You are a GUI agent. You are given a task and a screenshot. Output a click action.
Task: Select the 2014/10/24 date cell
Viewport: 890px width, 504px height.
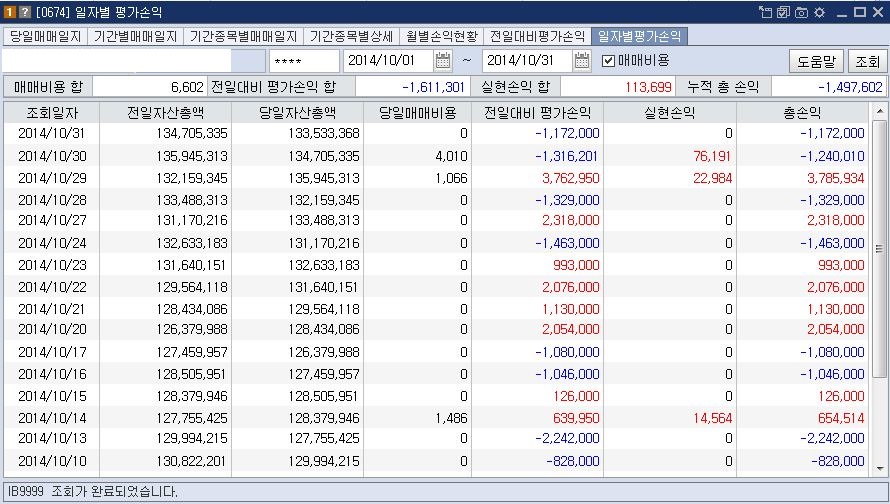tap(52, 243)
